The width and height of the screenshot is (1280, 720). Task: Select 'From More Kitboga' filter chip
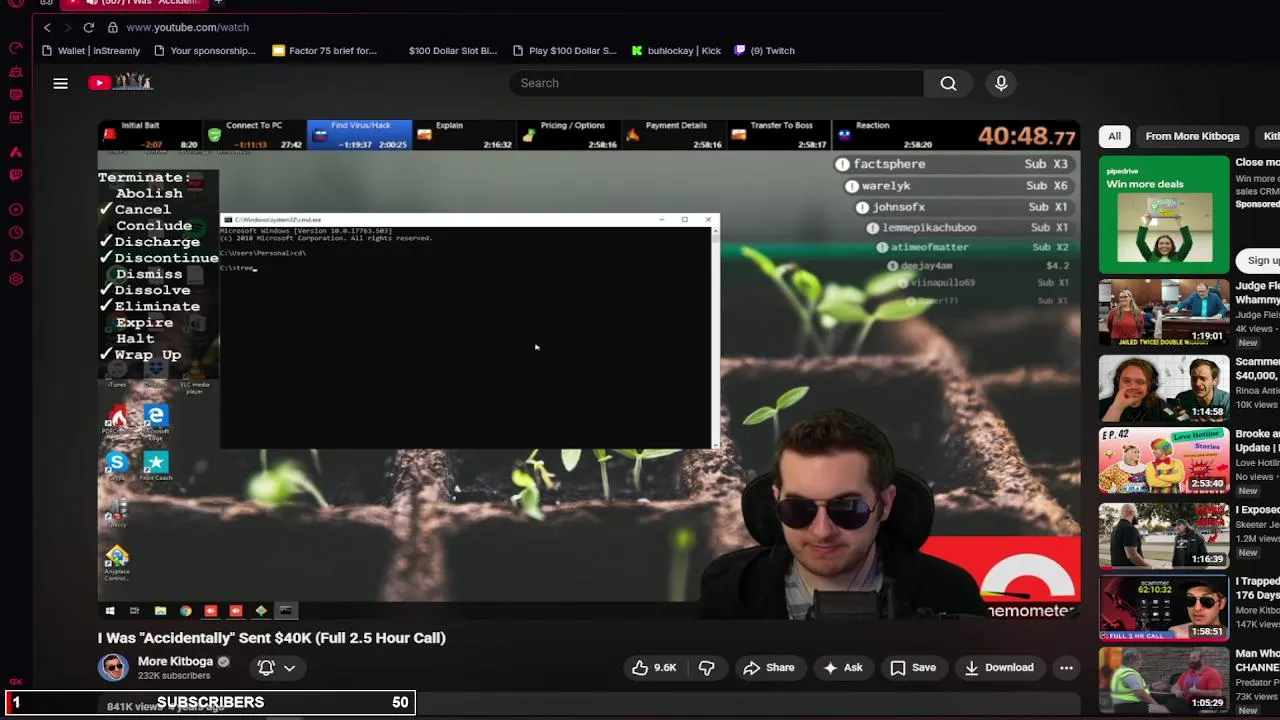tap(1192, 136)
